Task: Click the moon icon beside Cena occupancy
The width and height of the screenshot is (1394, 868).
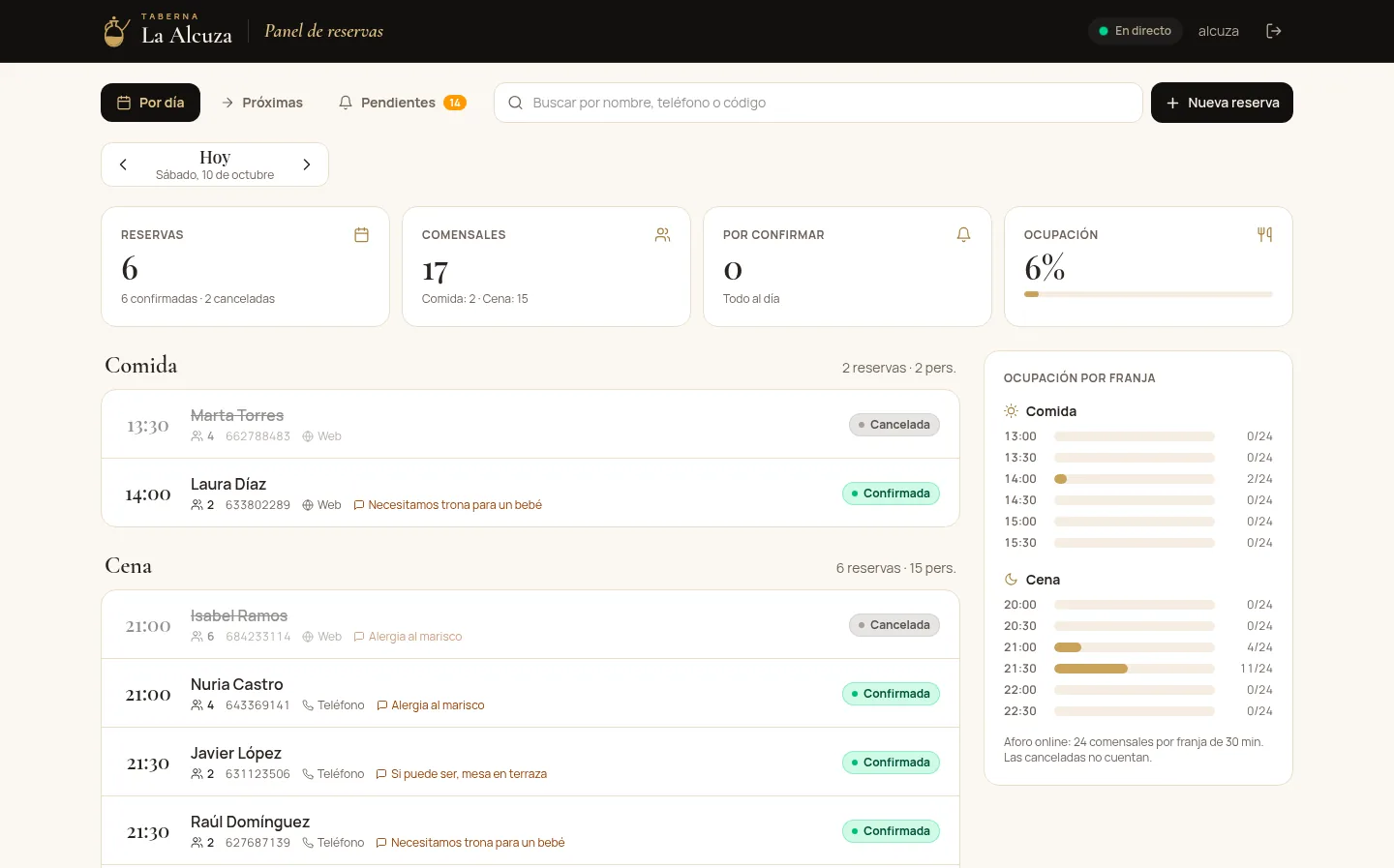Action: [x=1011, y=580]
